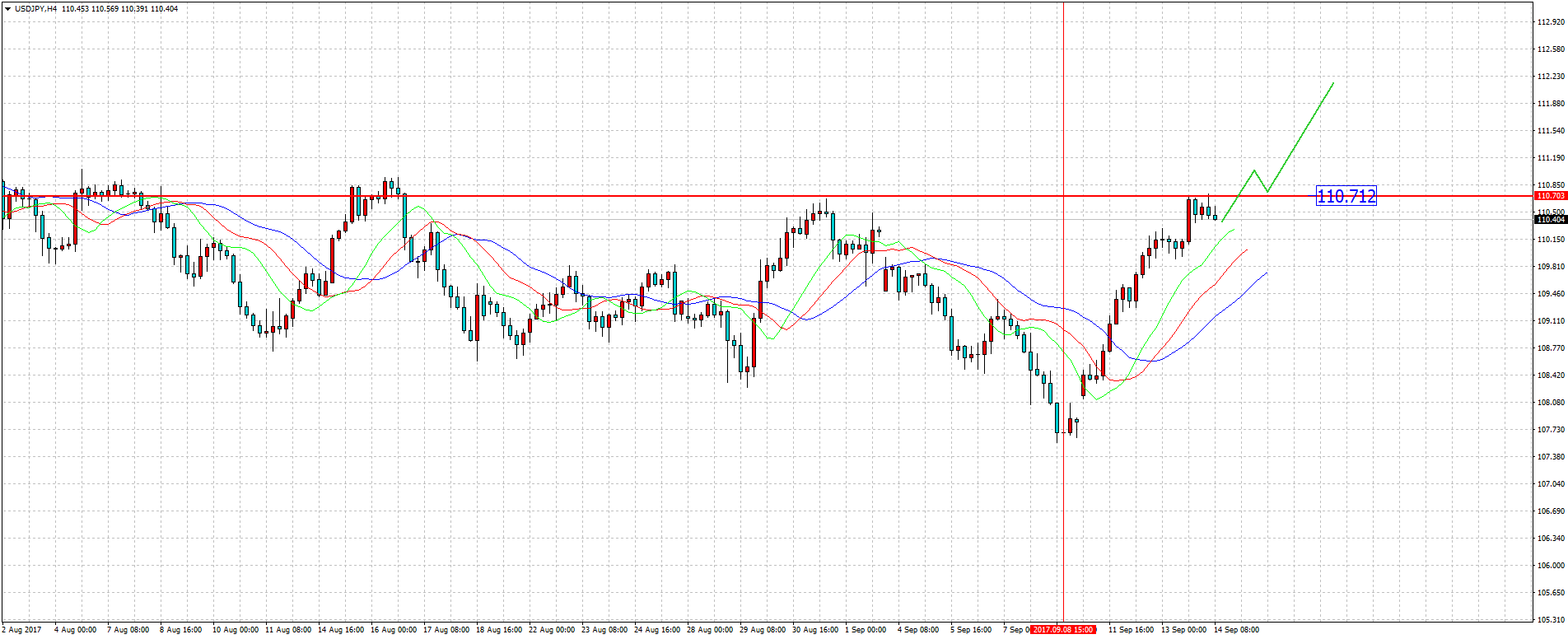The width and height of the screenshot is (1568, 639).
Task: Click the 109.460 level on price scale
Action: tap(1551, 294)
